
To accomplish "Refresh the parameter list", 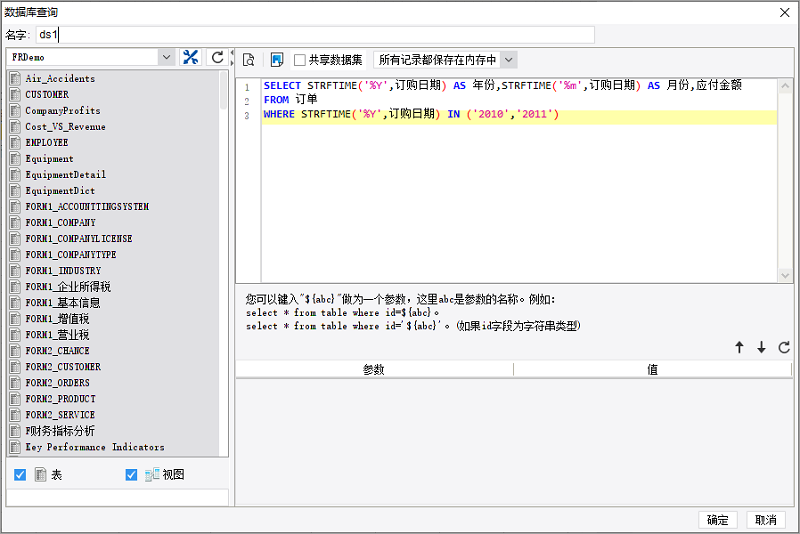I will pos(784,347).
